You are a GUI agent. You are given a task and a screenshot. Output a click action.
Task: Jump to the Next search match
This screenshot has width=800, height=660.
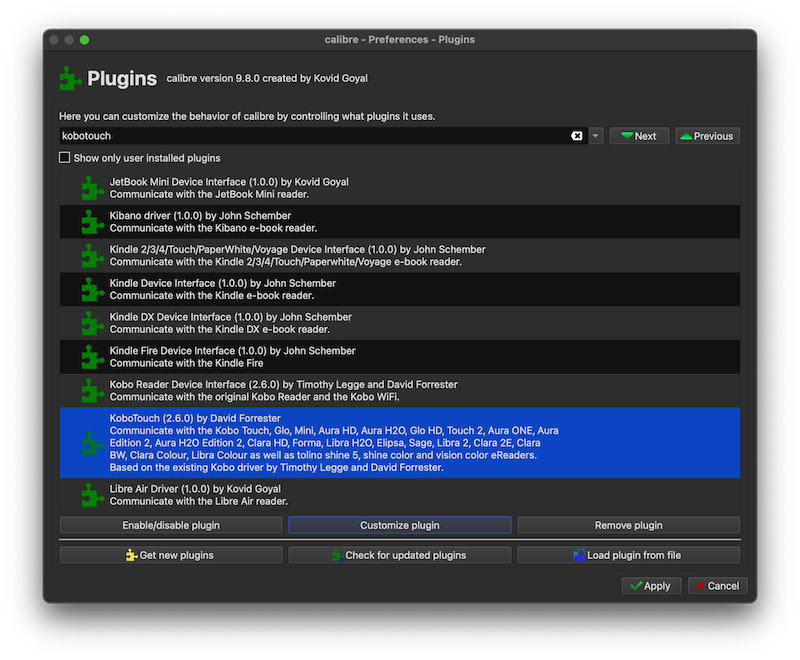639,136
